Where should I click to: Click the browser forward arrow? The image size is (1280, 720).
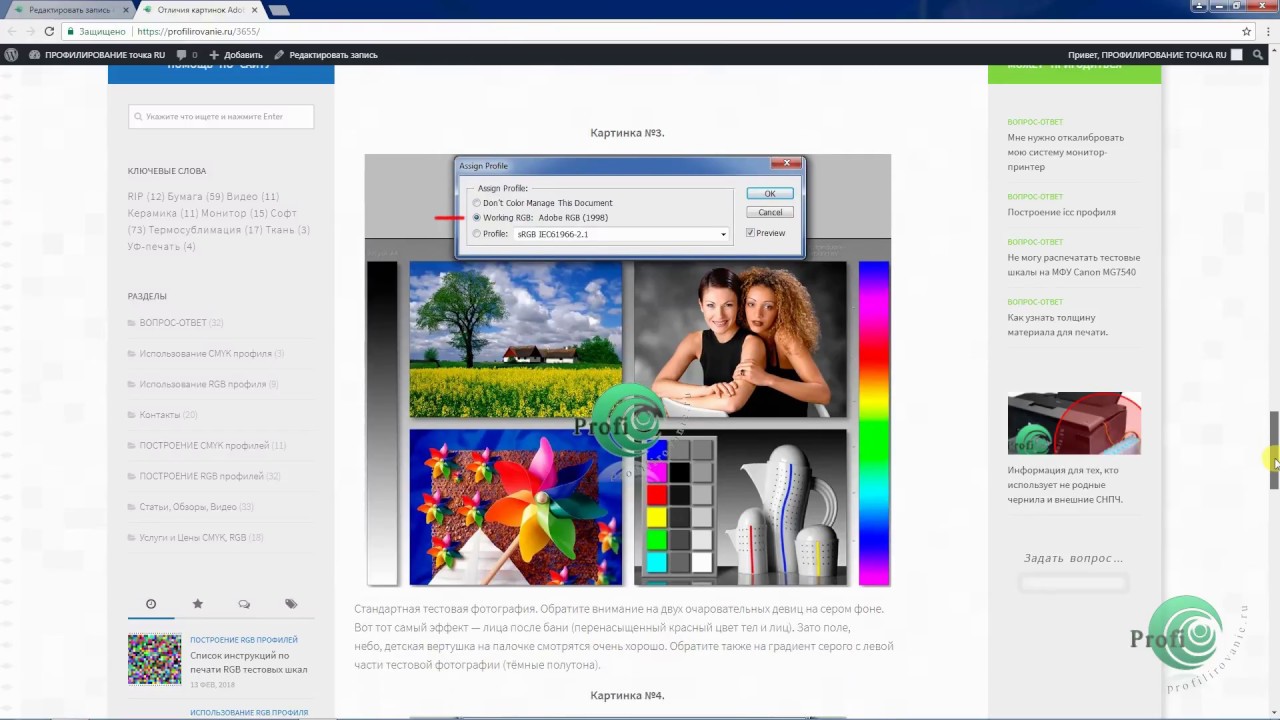[31, 31]
